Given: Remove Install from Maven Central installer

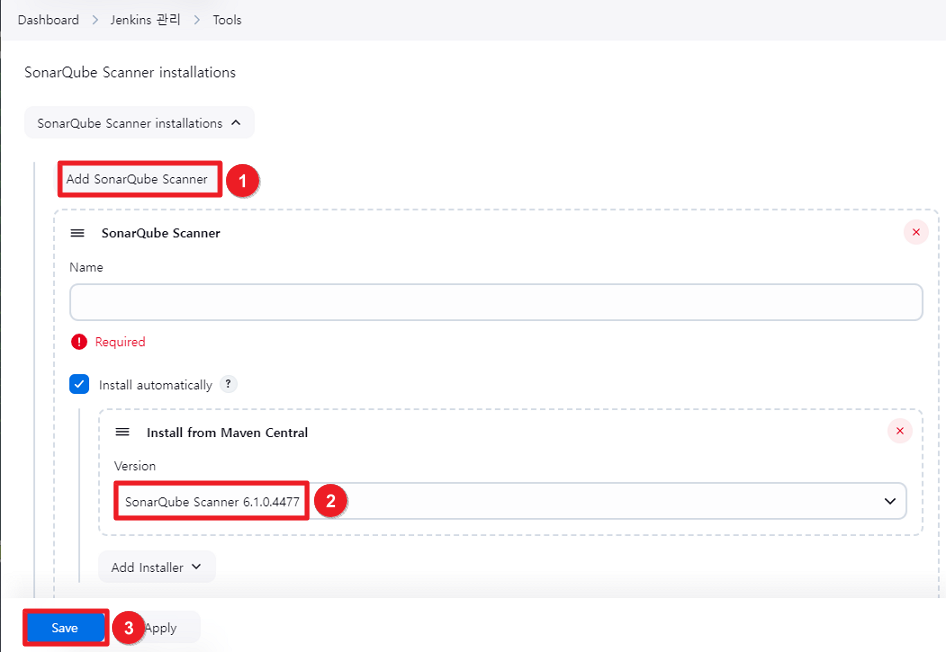Looking at the screenshot, I should [x=900, y=431].
